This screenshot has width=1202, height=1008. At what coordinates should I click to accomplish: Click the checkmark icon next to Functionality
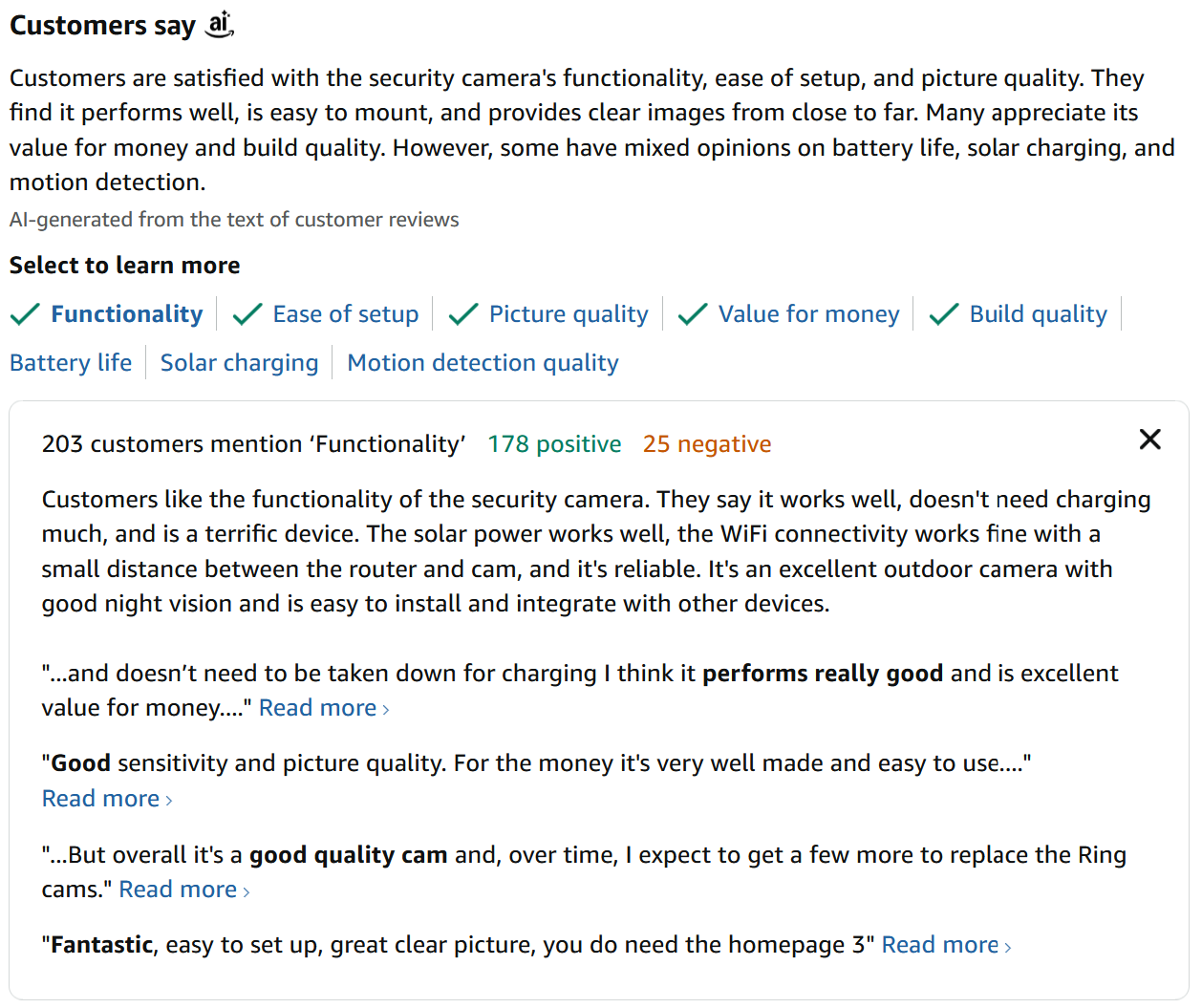(25, 314)
